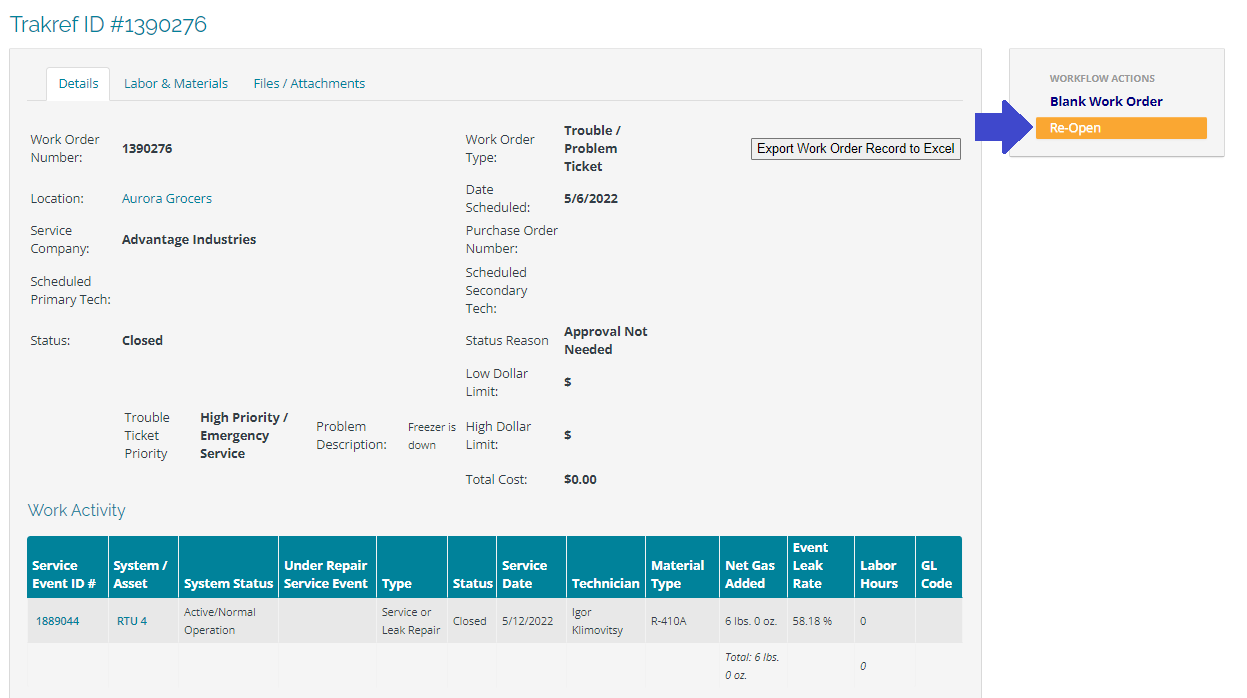Switch to the Labor & Materials tab
Screen dimensions: 1247x698
tap(176, 84)
